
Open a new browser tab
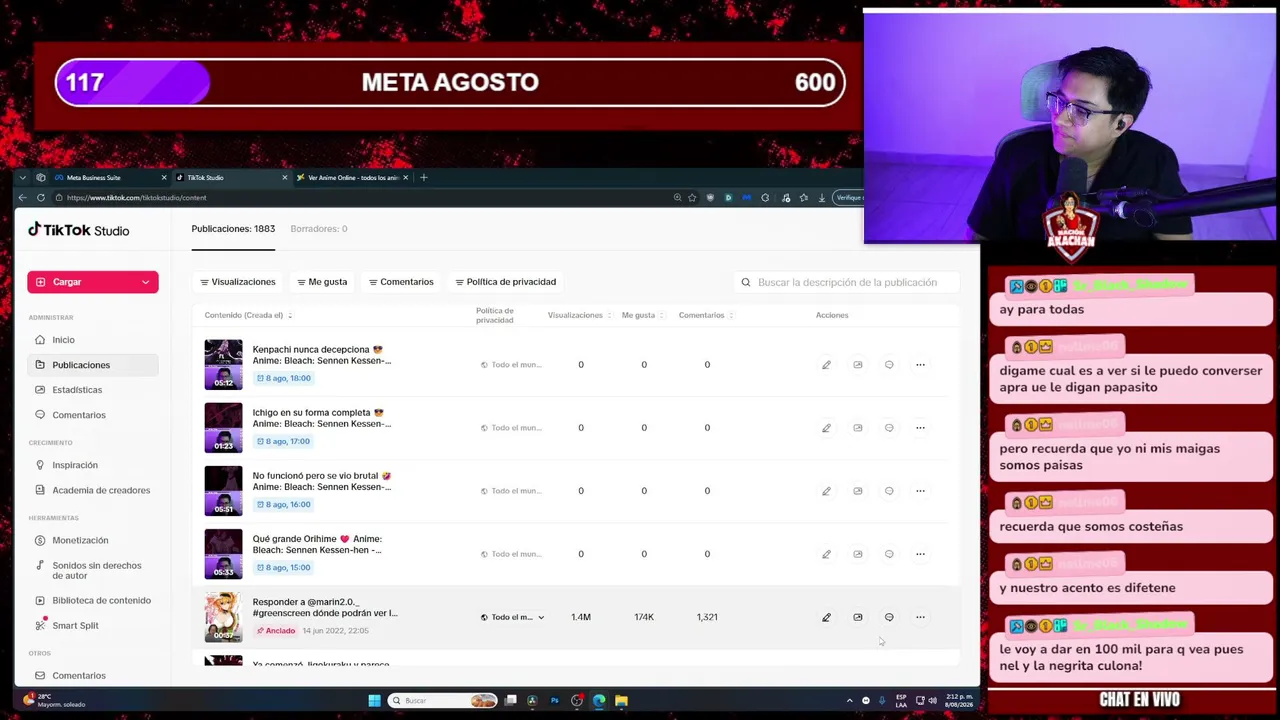[423, 178]
